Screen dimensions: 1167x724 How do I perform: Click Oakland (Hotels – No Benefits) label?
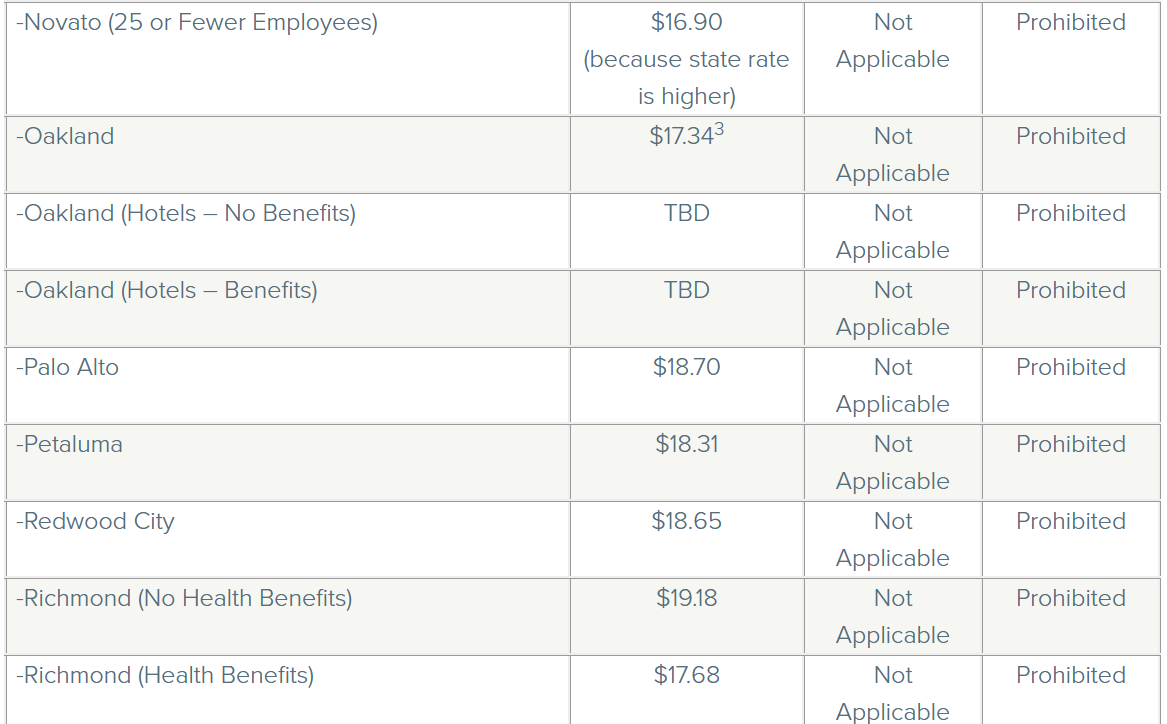pos(186,214)
